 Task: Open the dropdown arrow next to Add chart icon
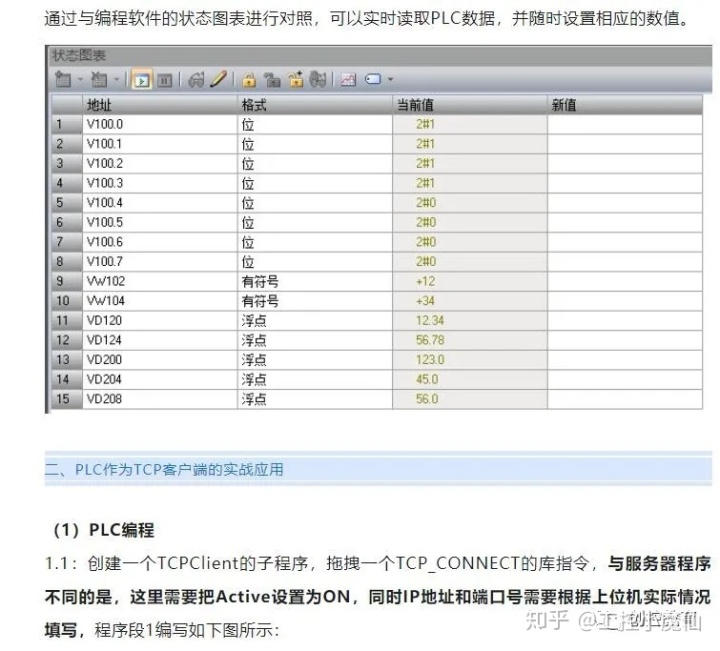coord(80,79)
